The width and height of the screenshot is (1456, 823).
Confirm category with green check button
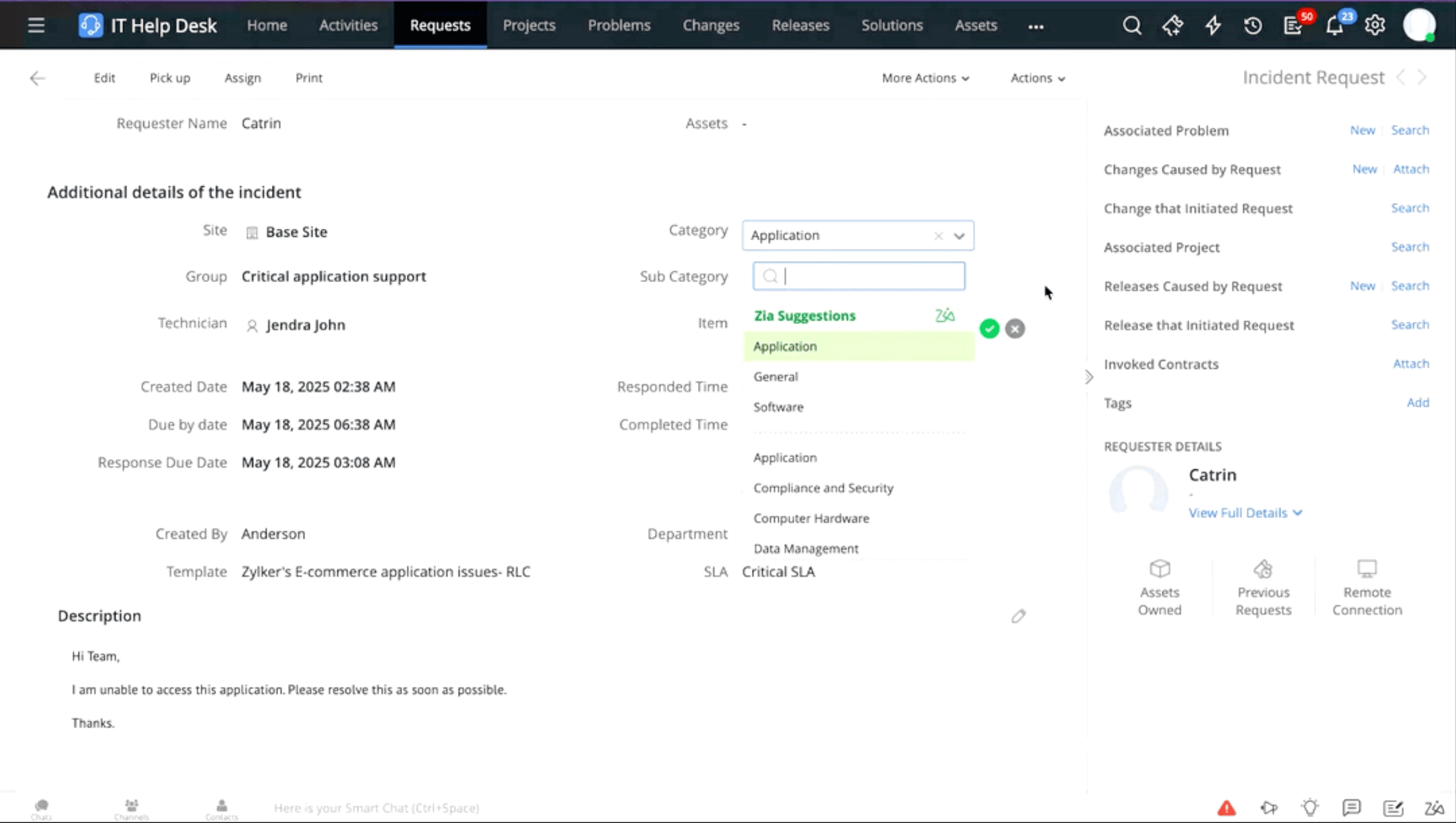tap(989, 328)
